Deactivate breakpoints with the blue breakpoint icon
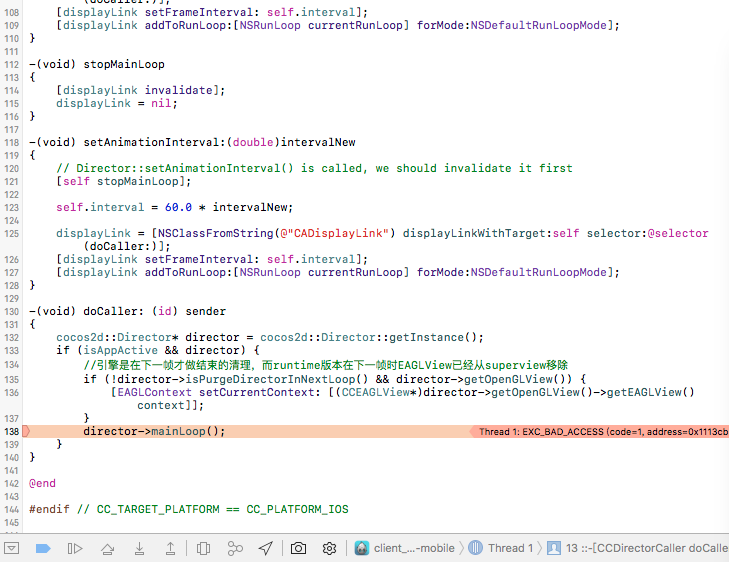The image size is (729, 562). click(x=43, y=549)
